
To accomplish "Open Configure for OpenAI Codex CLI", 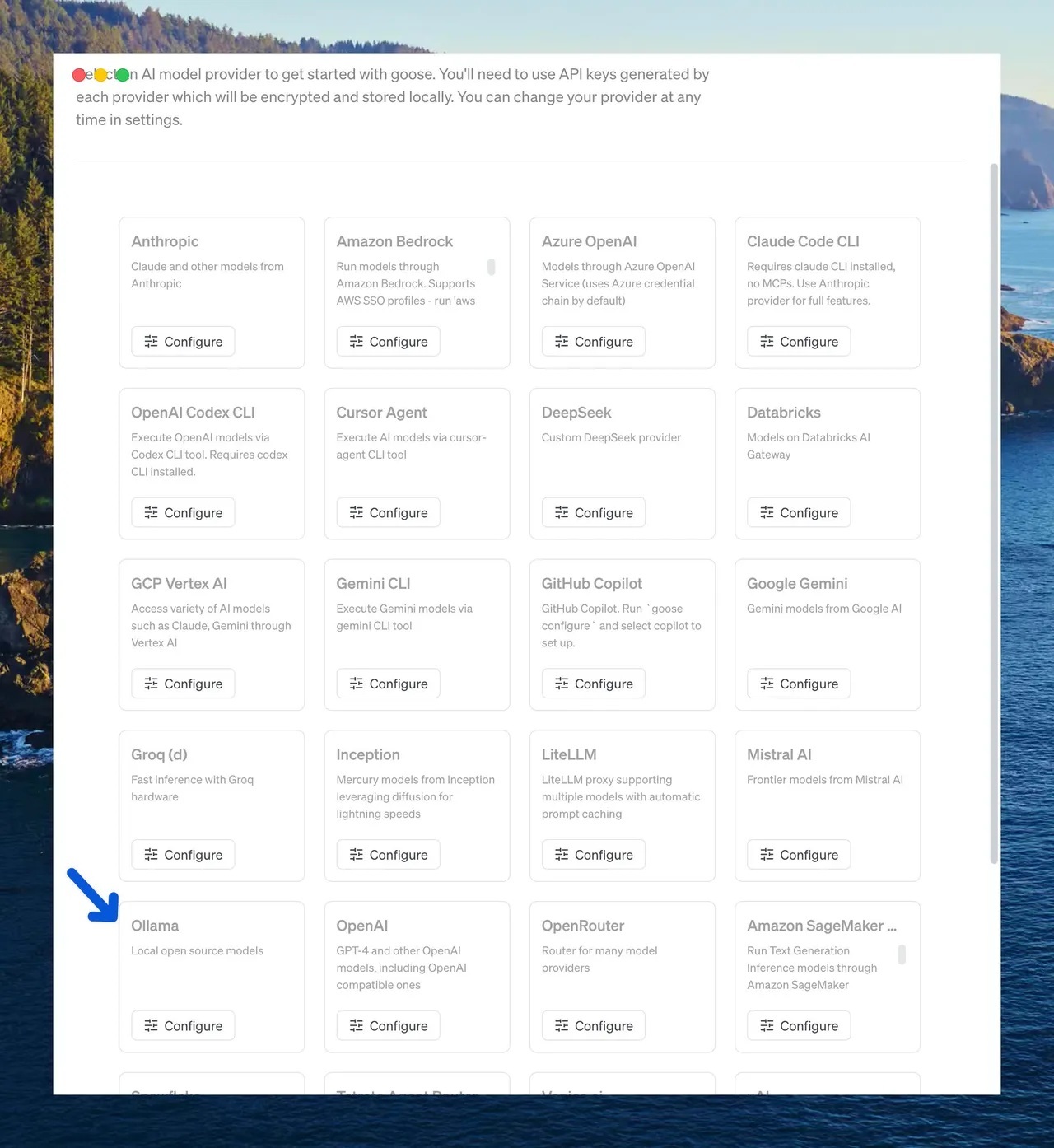I will click(183, 512).
